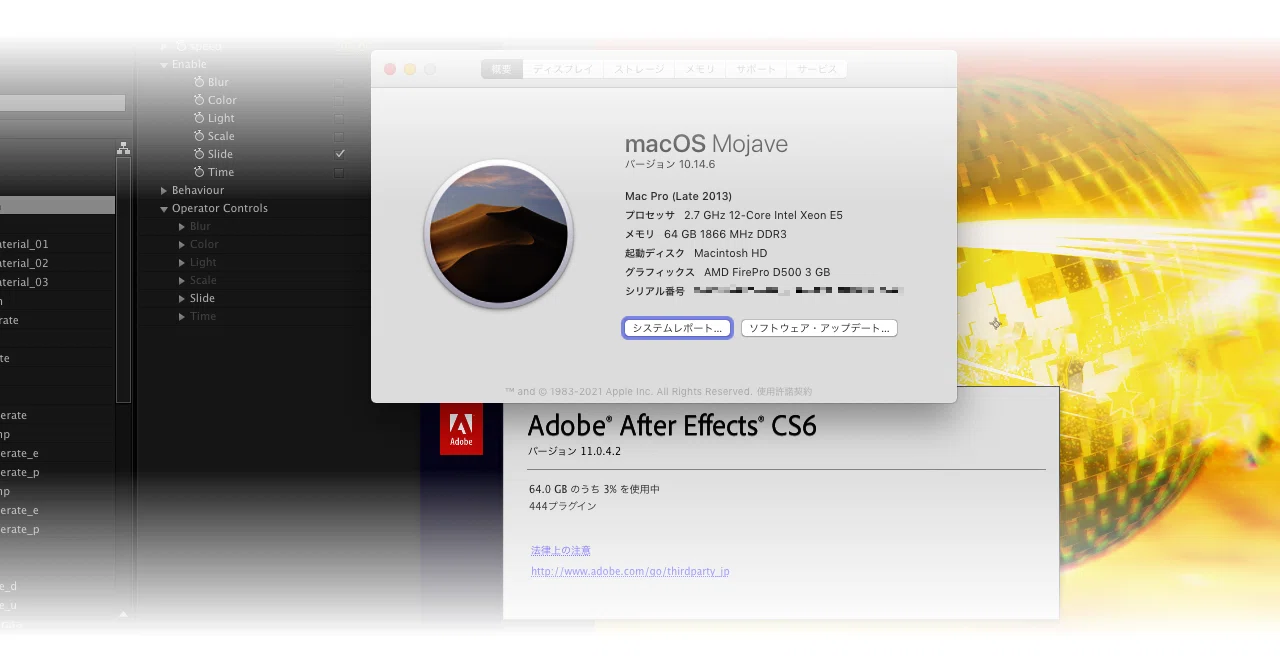Expand Scale under Operator Controls
Image resolution: width=1280 pixels, height=669 pixels.
point(182,280)
